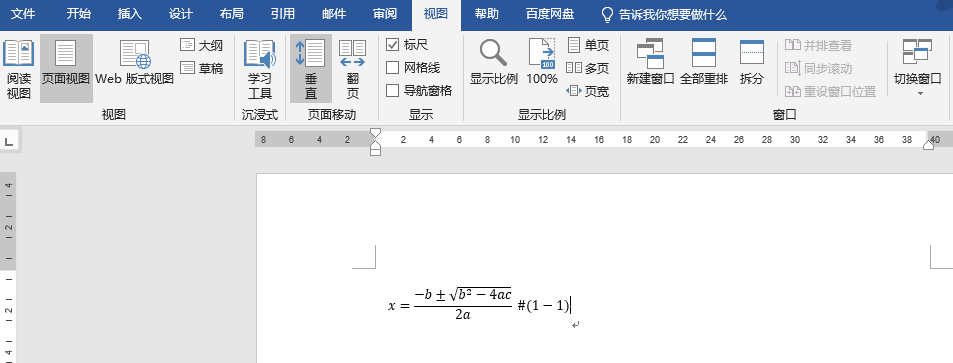This screenshot has width=953, height=363.
Task: Choose 单页 one page zoom
Action: (x=588, y=45)
